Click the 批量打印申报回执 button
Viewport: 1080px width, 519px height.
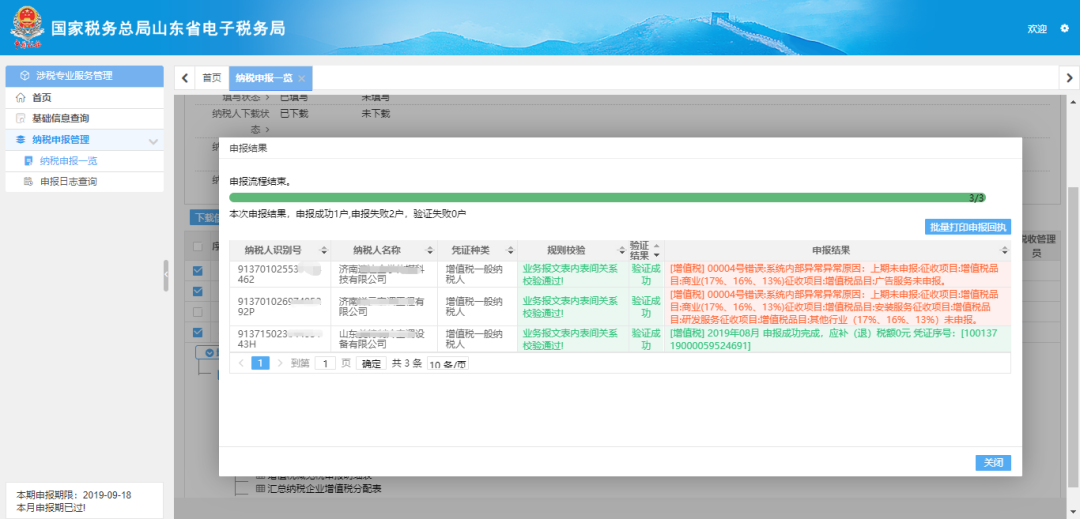(x=968, y=227)
